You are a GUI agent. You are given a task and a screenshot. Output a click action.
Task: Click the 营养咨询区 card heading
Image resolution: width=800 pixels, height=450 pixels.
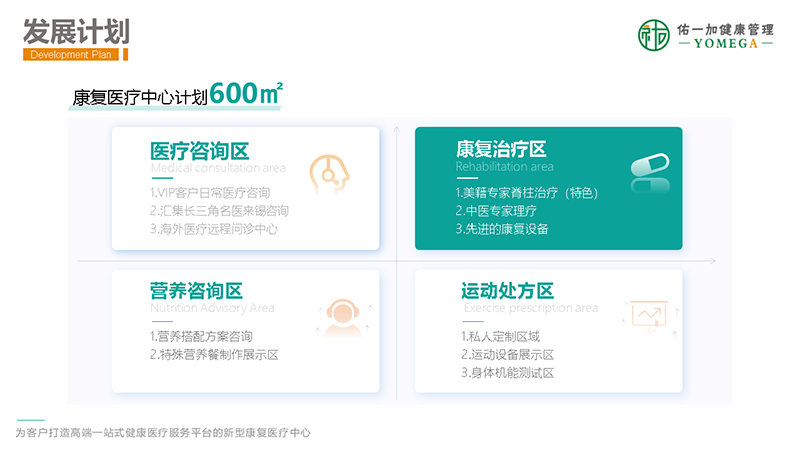(197, 291)
